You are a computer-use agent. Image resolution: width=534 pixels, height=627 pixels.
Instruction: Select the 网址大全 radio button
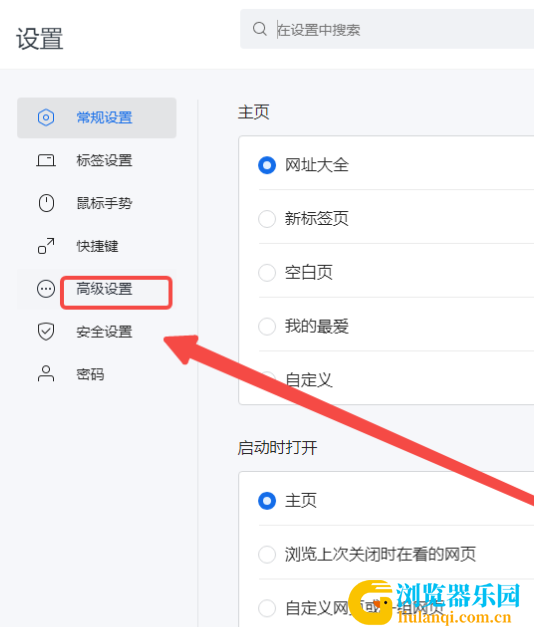(x=267, y=165)
